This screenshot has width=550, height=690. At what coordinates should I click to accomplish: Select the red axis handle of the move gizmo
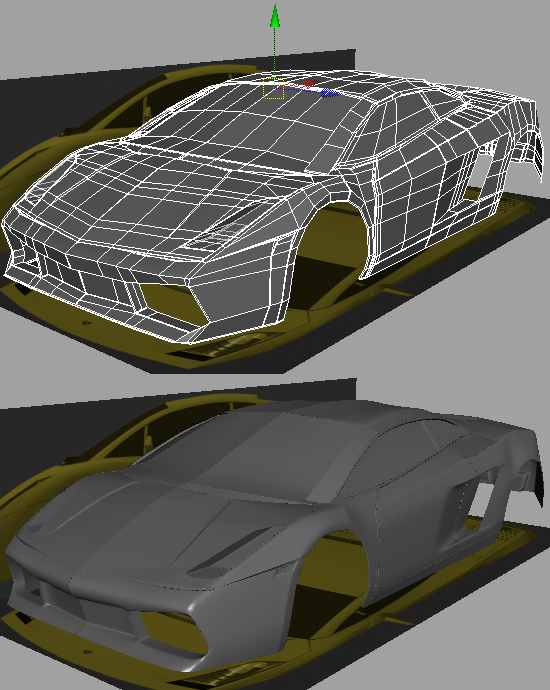tap(310, 83)
